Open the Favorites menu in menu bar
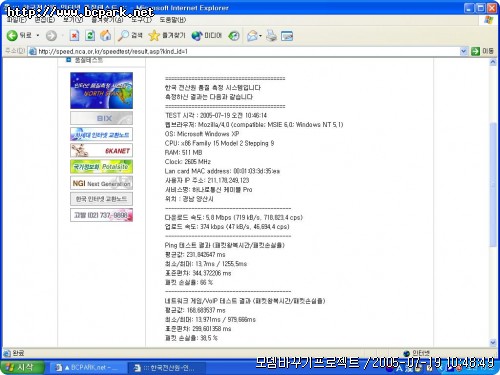 [x=107, y=20]
